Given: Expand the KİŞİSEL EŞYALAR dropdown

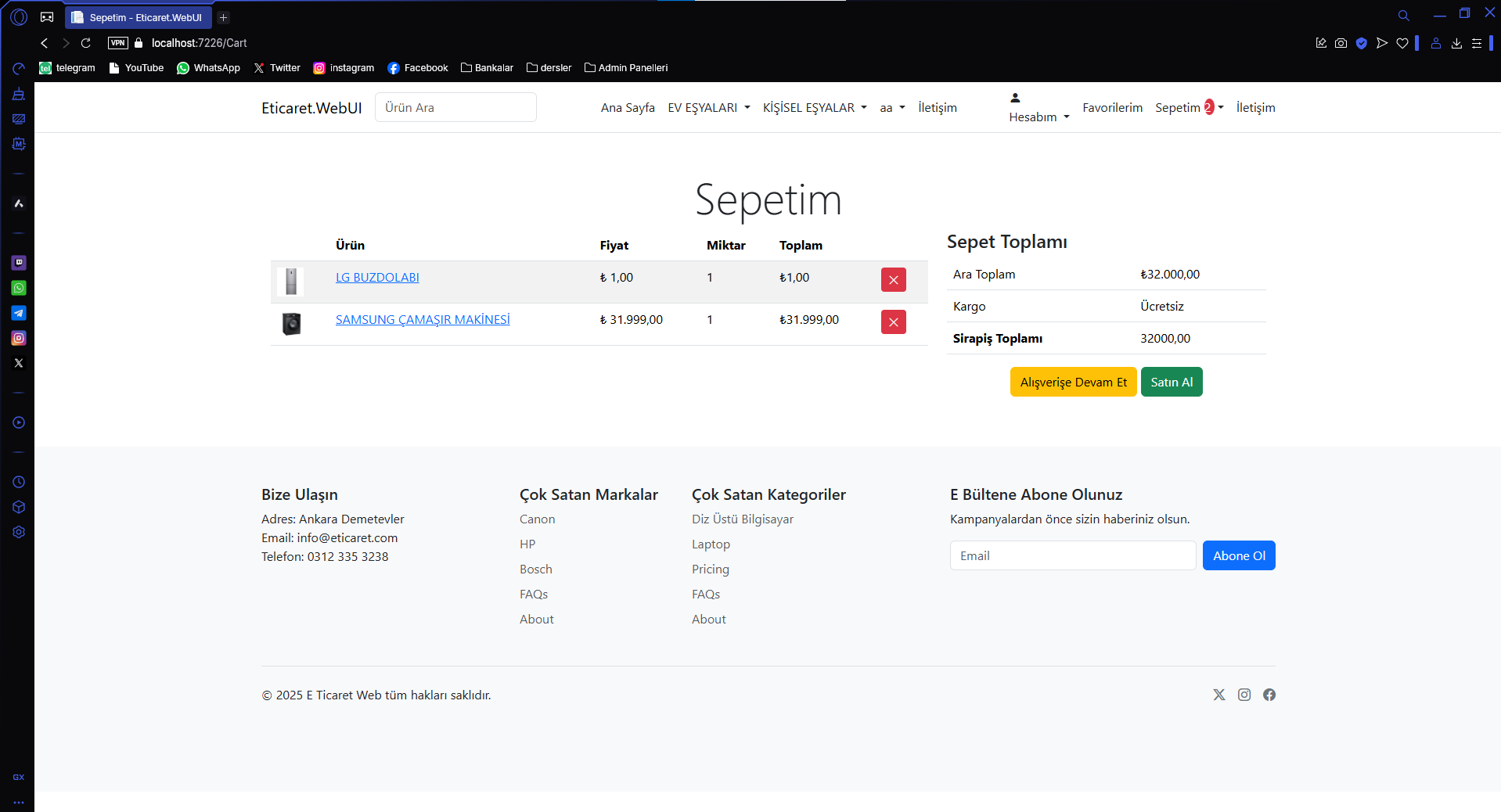Looking at the screenshot, I should pos(814,108).
